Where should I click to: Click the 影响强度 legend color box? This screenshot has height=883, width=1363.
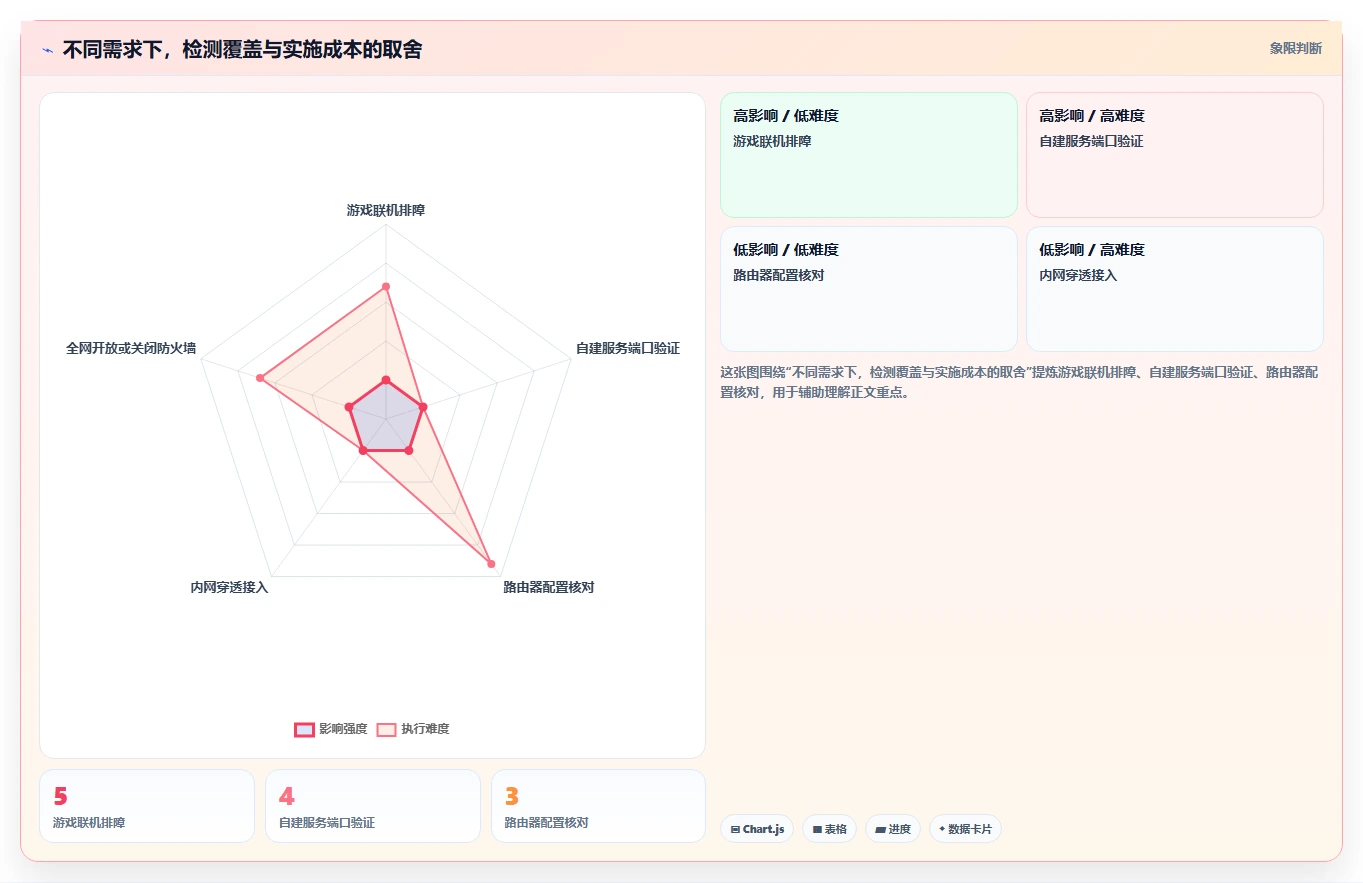pos(304,729)
